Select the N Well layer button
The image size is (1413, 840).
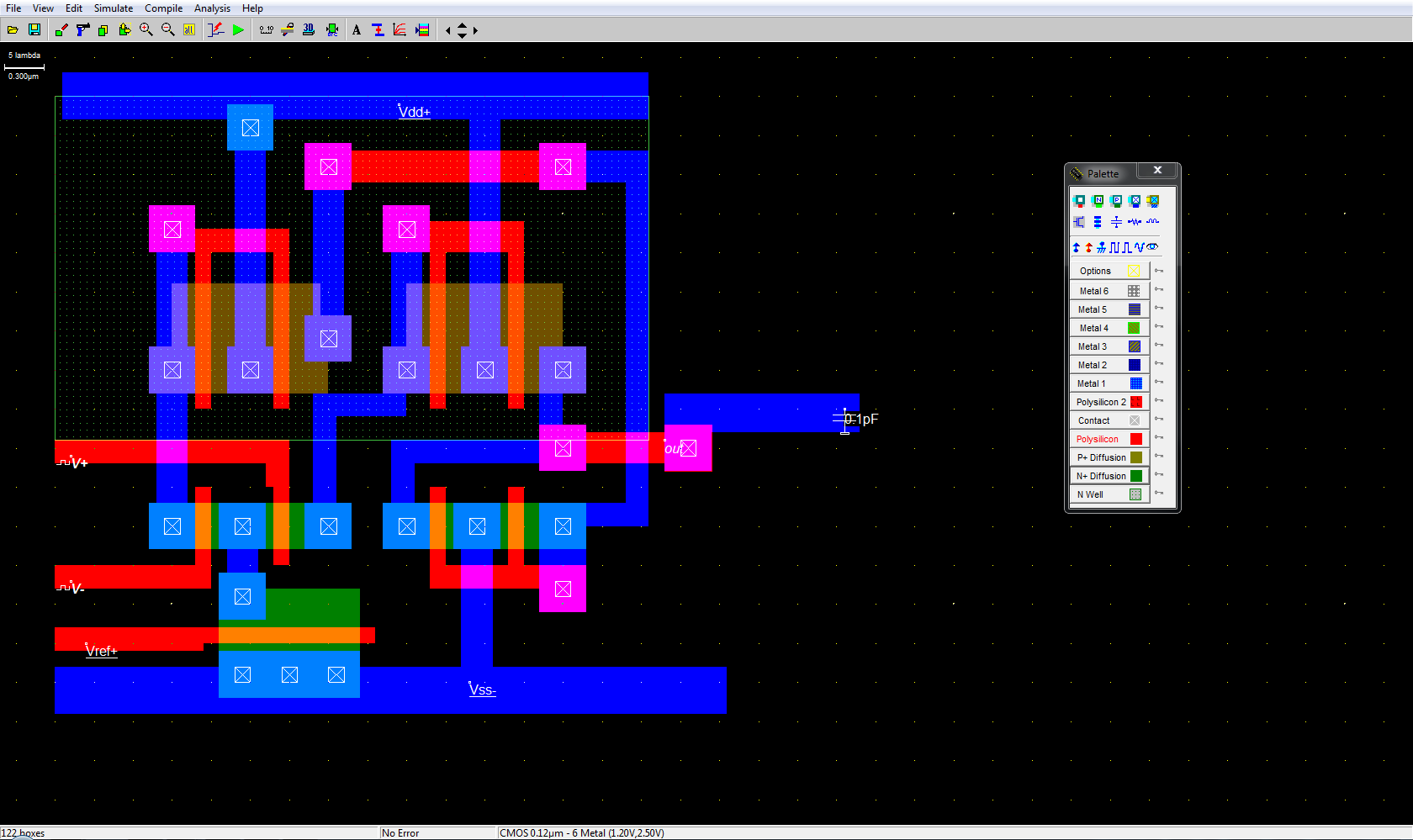click(x=1109, y=494)
